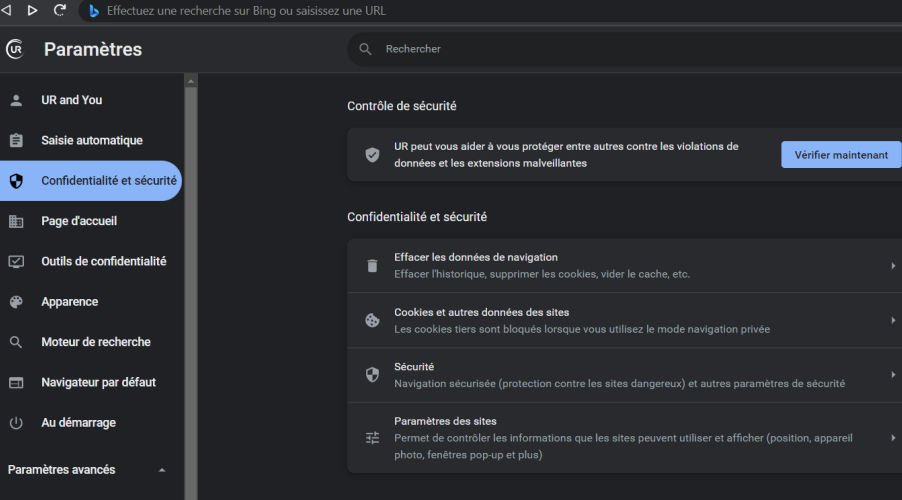This screenshot has height=500, width=902.
Task: Expand arrow on Cookies row
Action: pyautogui.click(x=893, y=320)
